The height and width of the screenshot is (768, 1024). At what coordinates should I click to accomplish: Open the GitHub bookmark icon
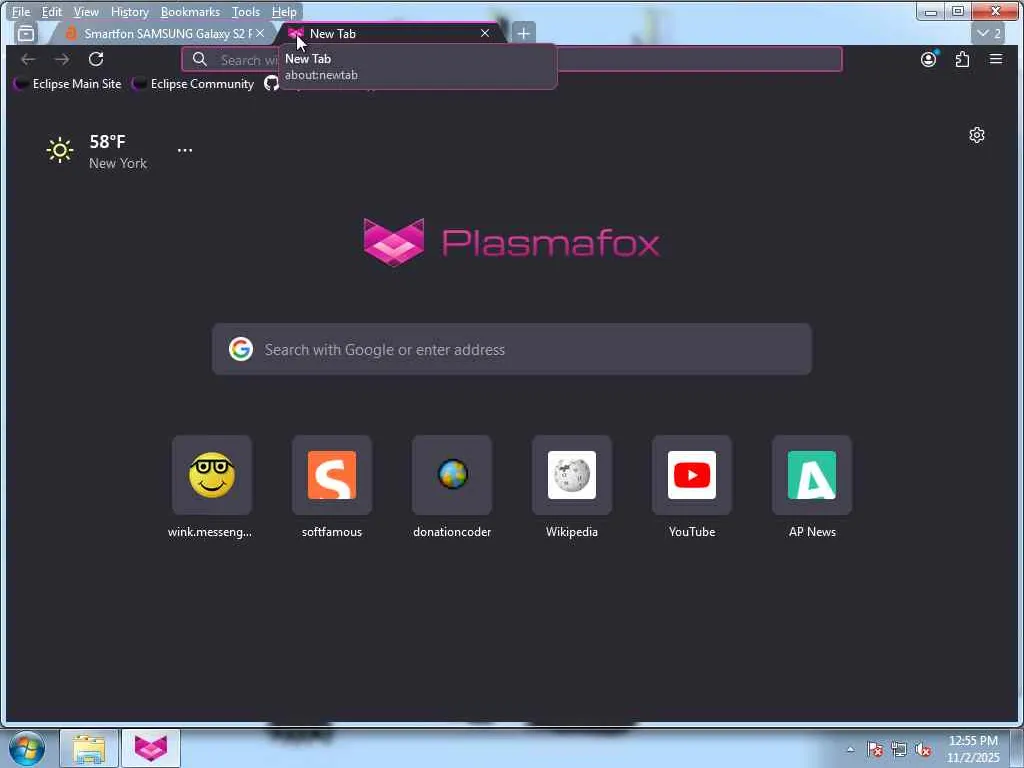tap(271, 84)
